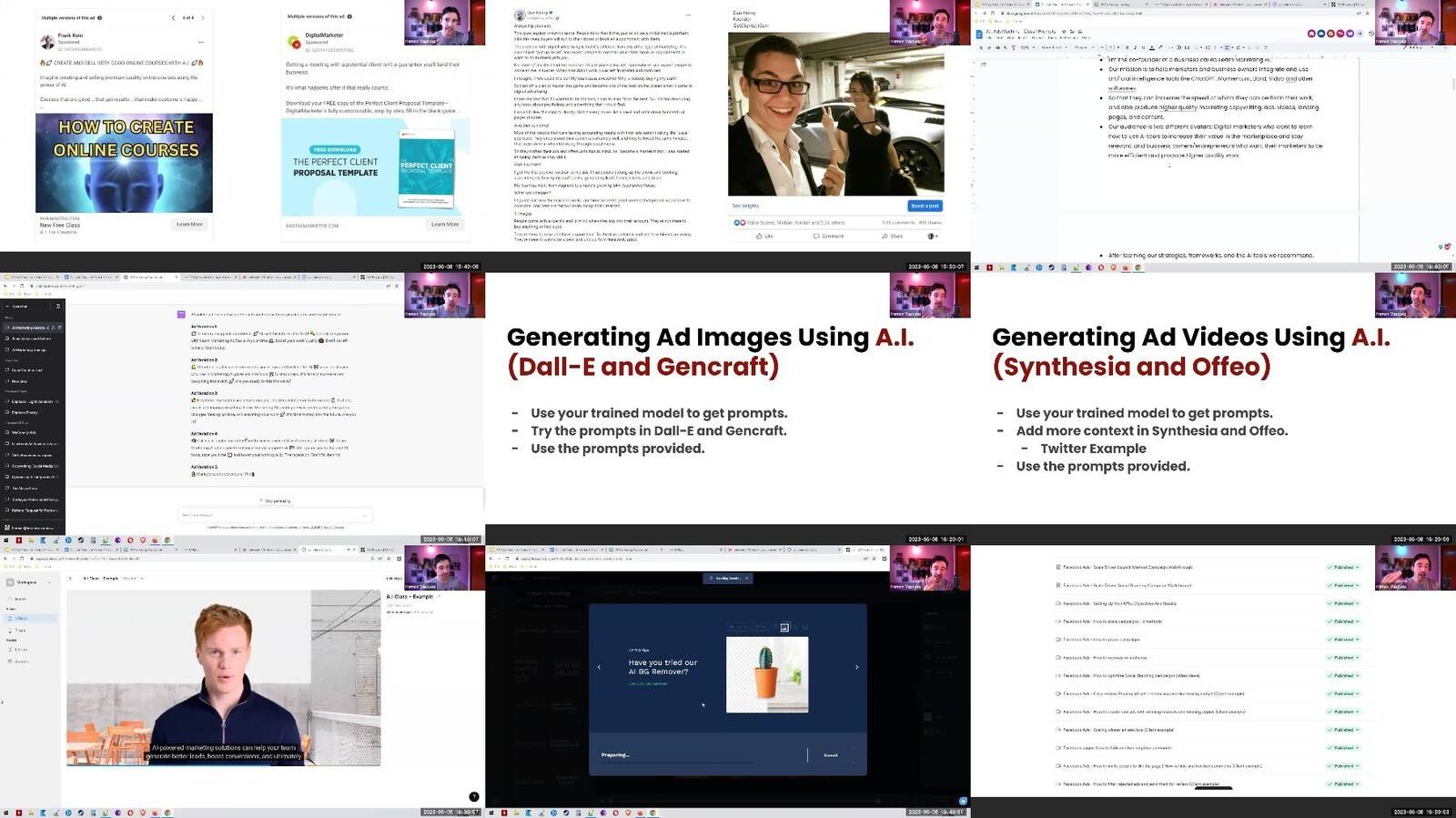The image size is (1456, 818).
Task: Cancel export in Offeo dialog
Action: (830, 755)
